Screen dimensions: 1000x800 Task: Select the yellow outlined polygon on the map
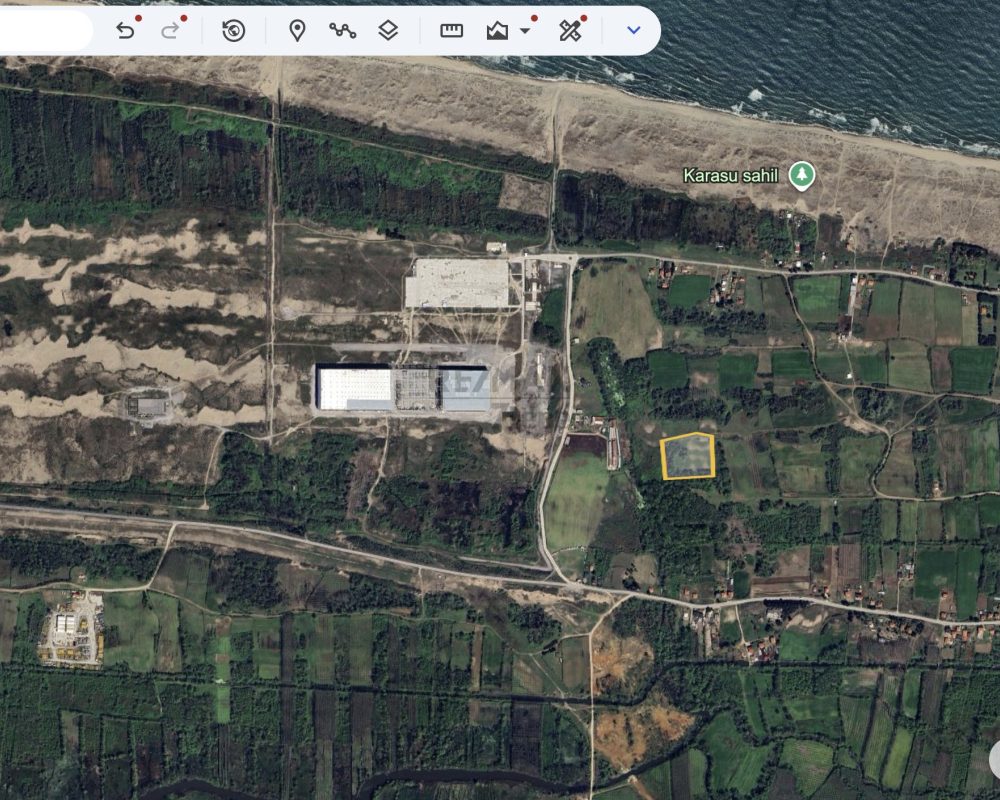click(x=688, y=456)
